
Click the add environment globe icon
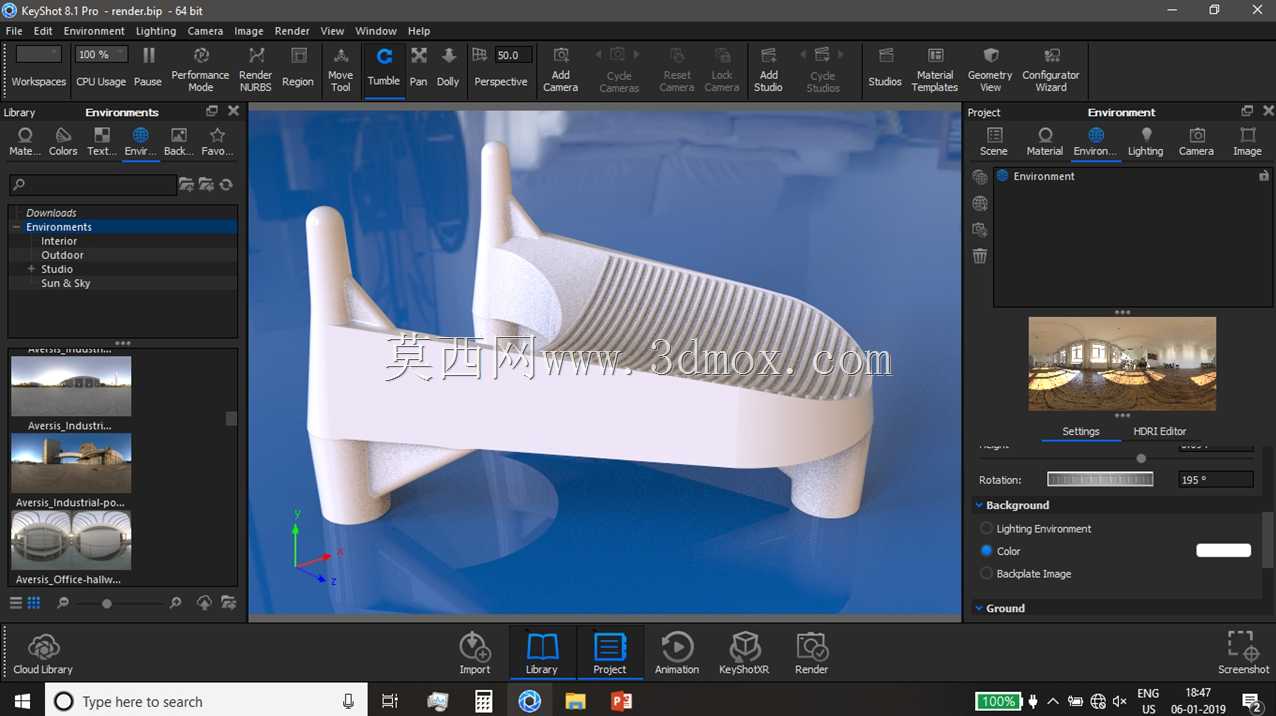pos(980,203)
